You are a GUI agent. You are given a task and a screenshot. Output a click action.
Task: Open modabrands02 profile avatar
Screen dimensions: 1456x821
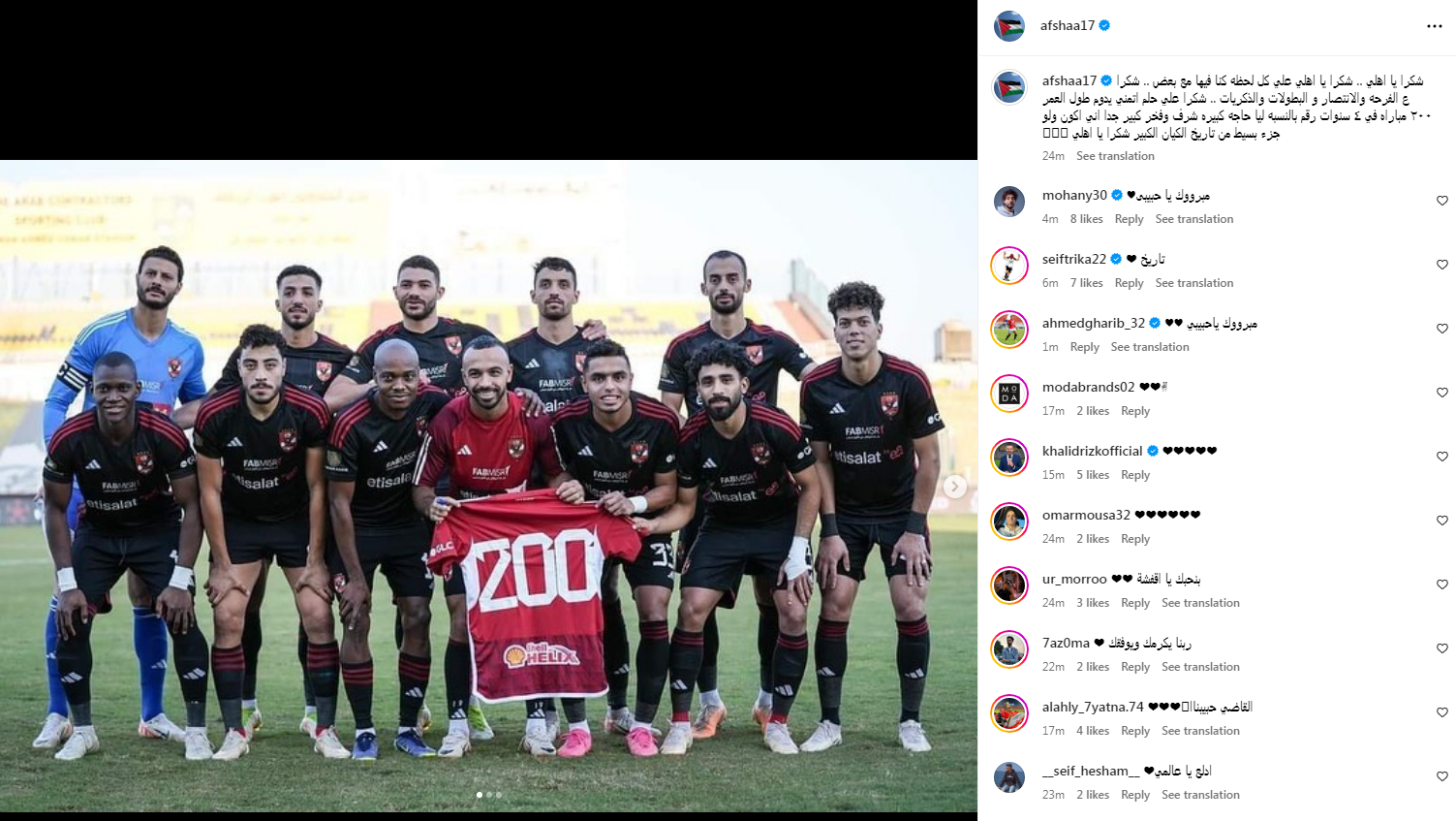pyautogui.click(x=1009, y=394)
